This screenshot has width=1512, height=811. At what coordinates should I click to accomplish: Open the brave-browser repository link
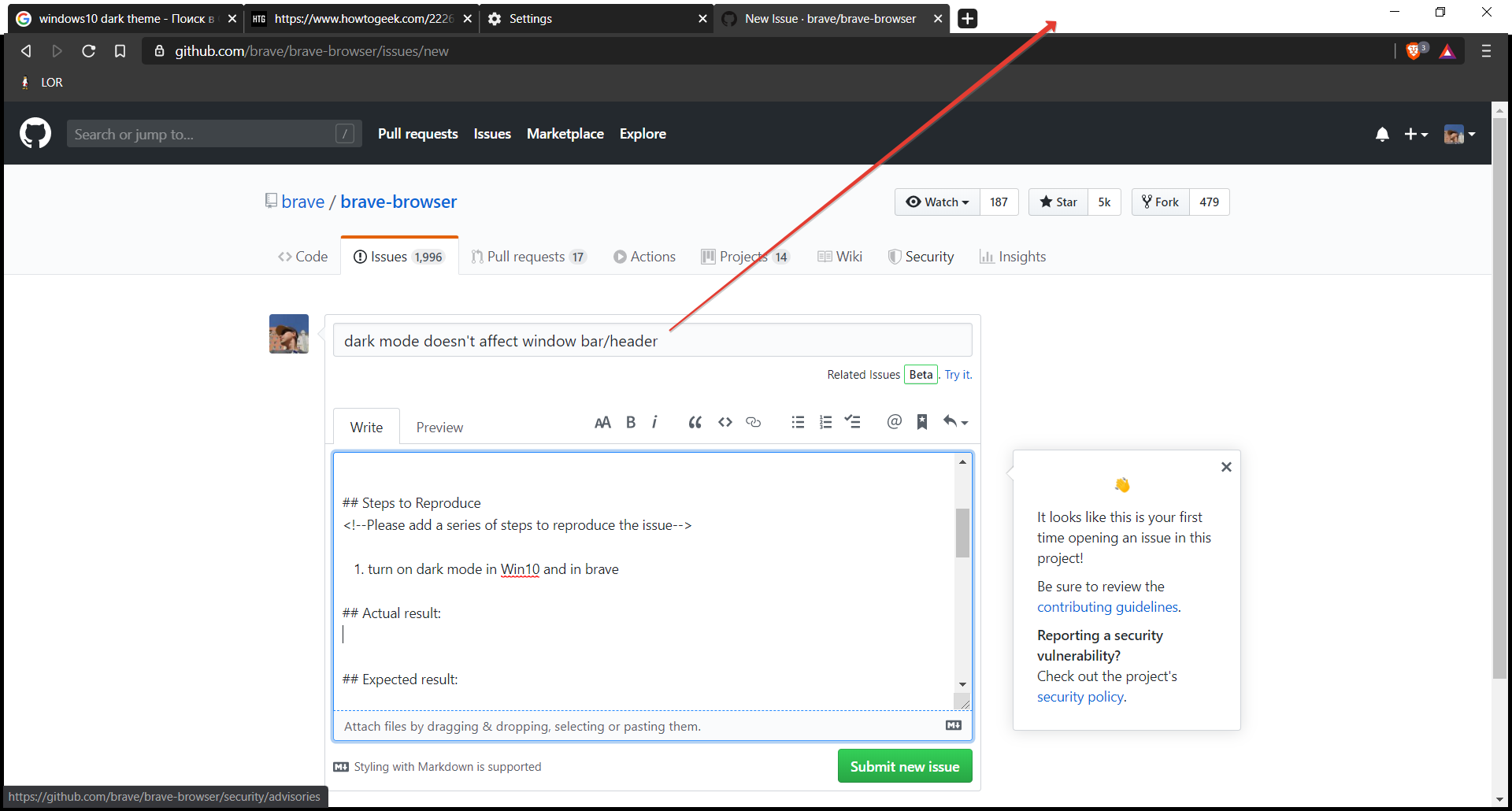tap(398, 202)
